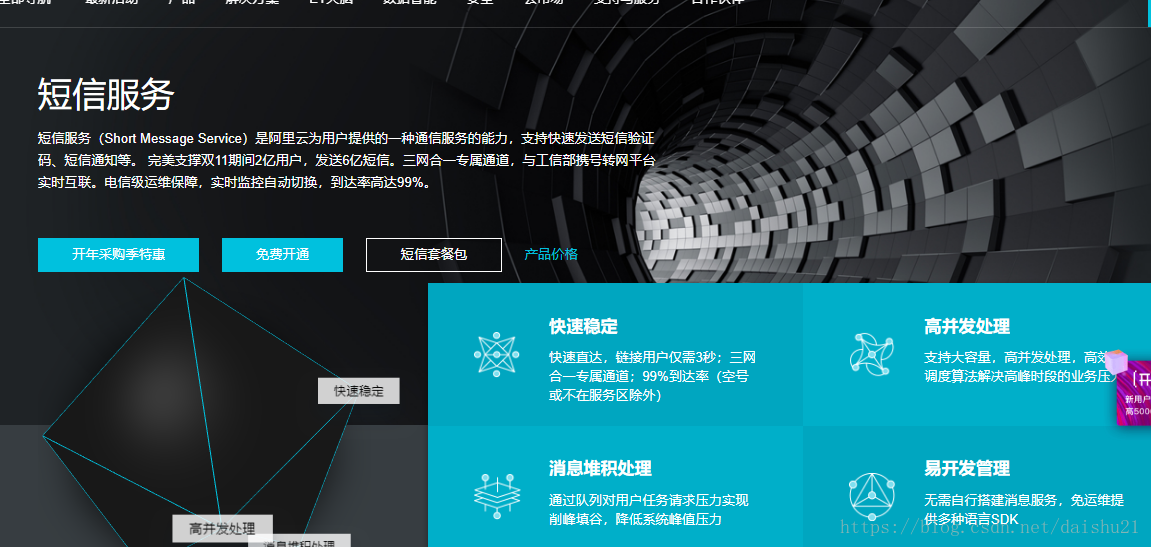Screen dimensions: 1151x547
Task: Click the 易开发管理 circled-triangle icon
Action: (872, 496)
